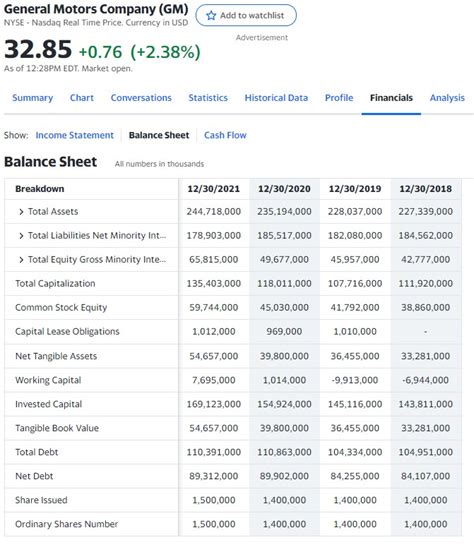Click Total Capitalization value 135,403,000
The image size is (474, 547).
point(214,283)
